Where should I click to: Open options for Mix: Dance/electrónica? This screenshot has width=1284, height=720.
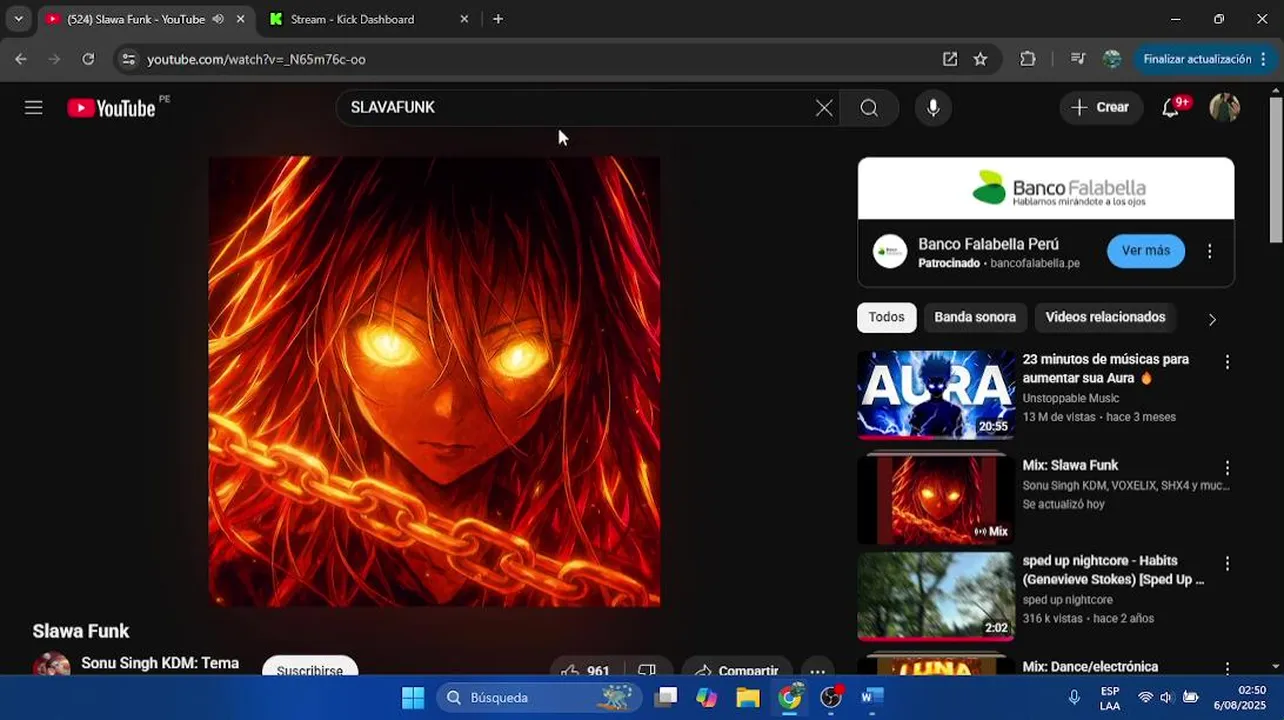point(1227,668)
